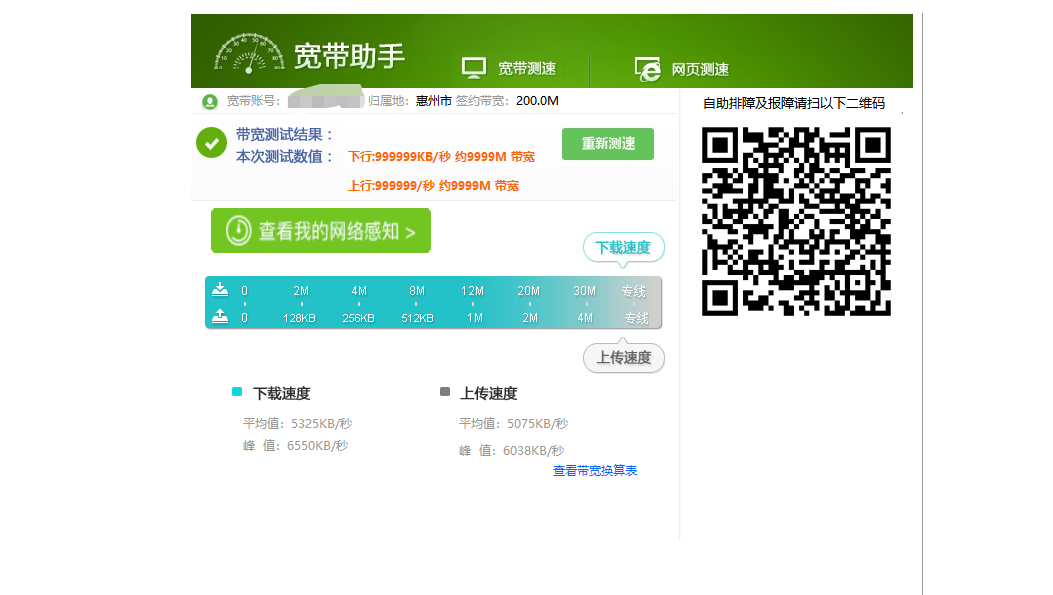Click the clock icon in 网络感知 button
1053x595 pixels.
[x=238, y=230]
